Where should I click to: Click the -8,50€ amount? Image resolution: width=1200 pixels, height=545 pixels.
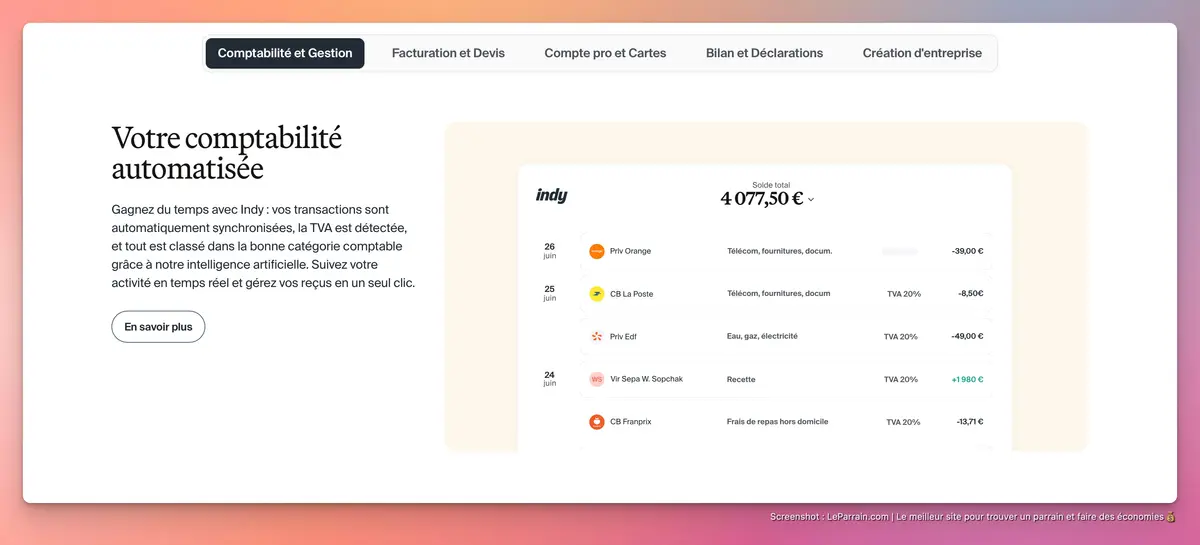tap(970, 294)
